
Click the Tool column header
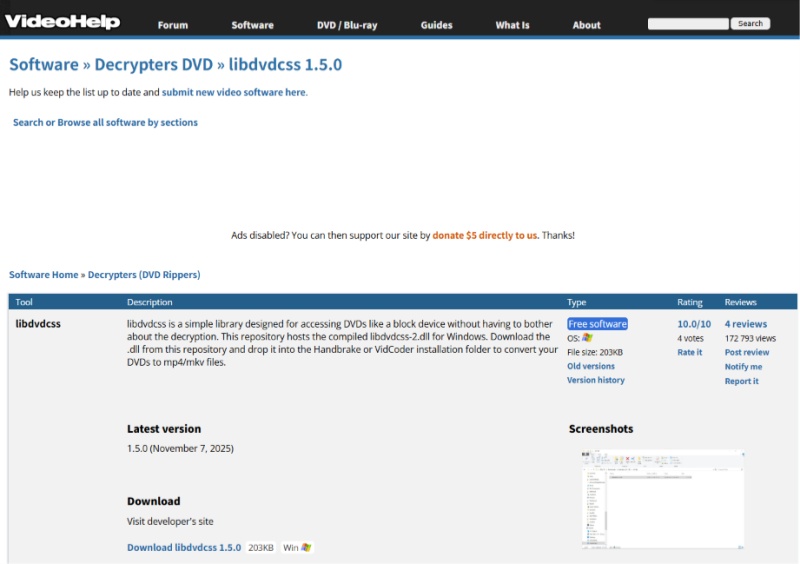(23, 302)
